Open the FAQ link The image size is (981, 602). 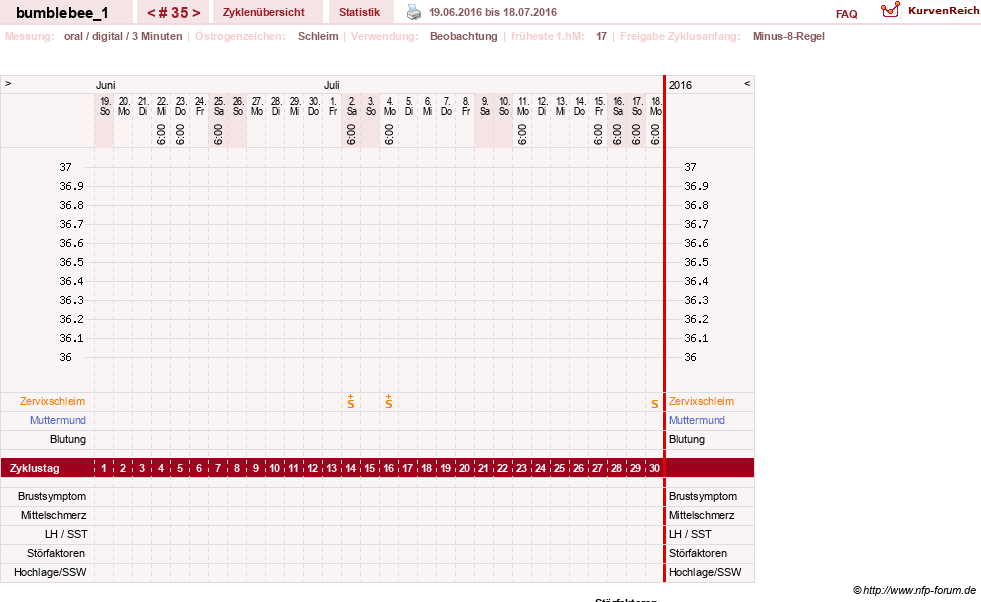click(x=846, y=14)
